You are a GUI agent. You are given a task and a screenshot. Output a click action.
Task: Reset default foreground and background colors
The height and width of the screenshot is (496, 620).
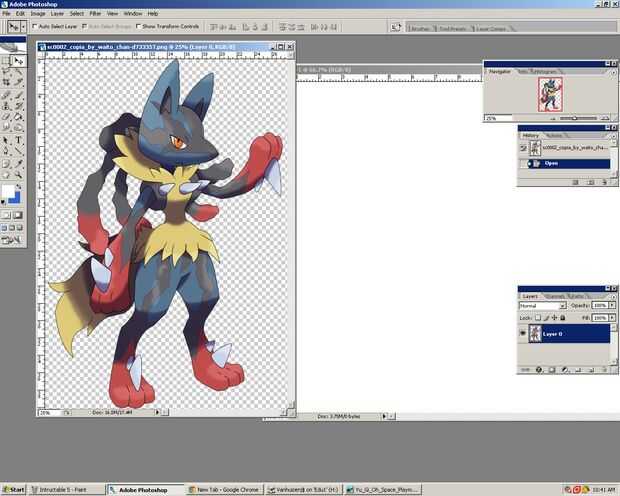(x=4, y=202)
